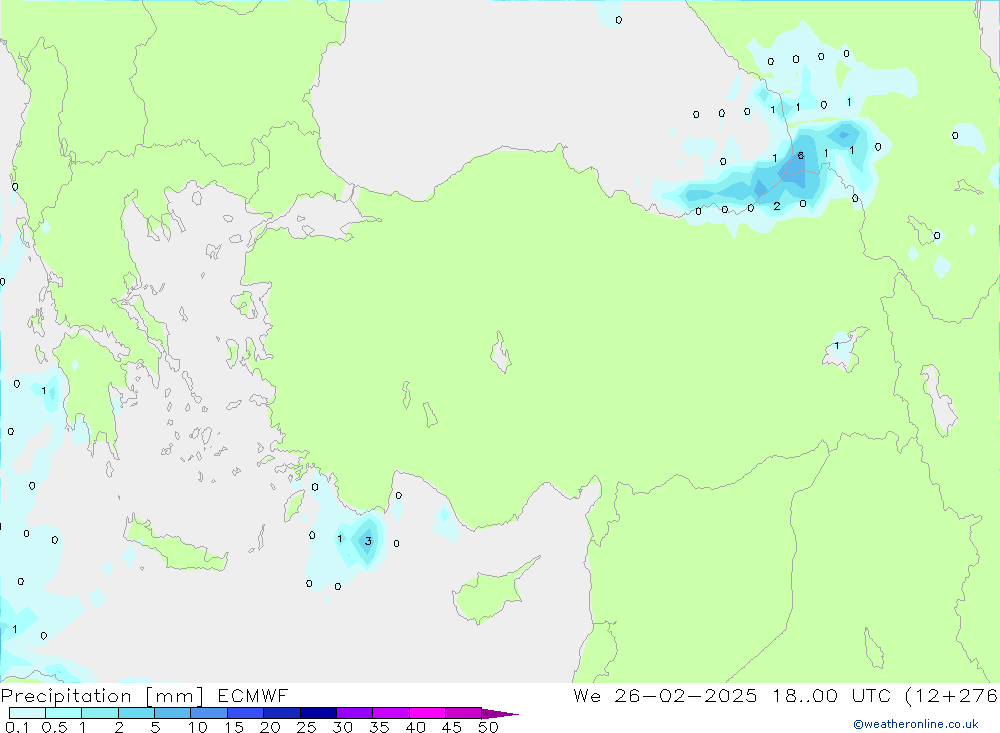Click the '18..00' time in caption

coord(805,695)
